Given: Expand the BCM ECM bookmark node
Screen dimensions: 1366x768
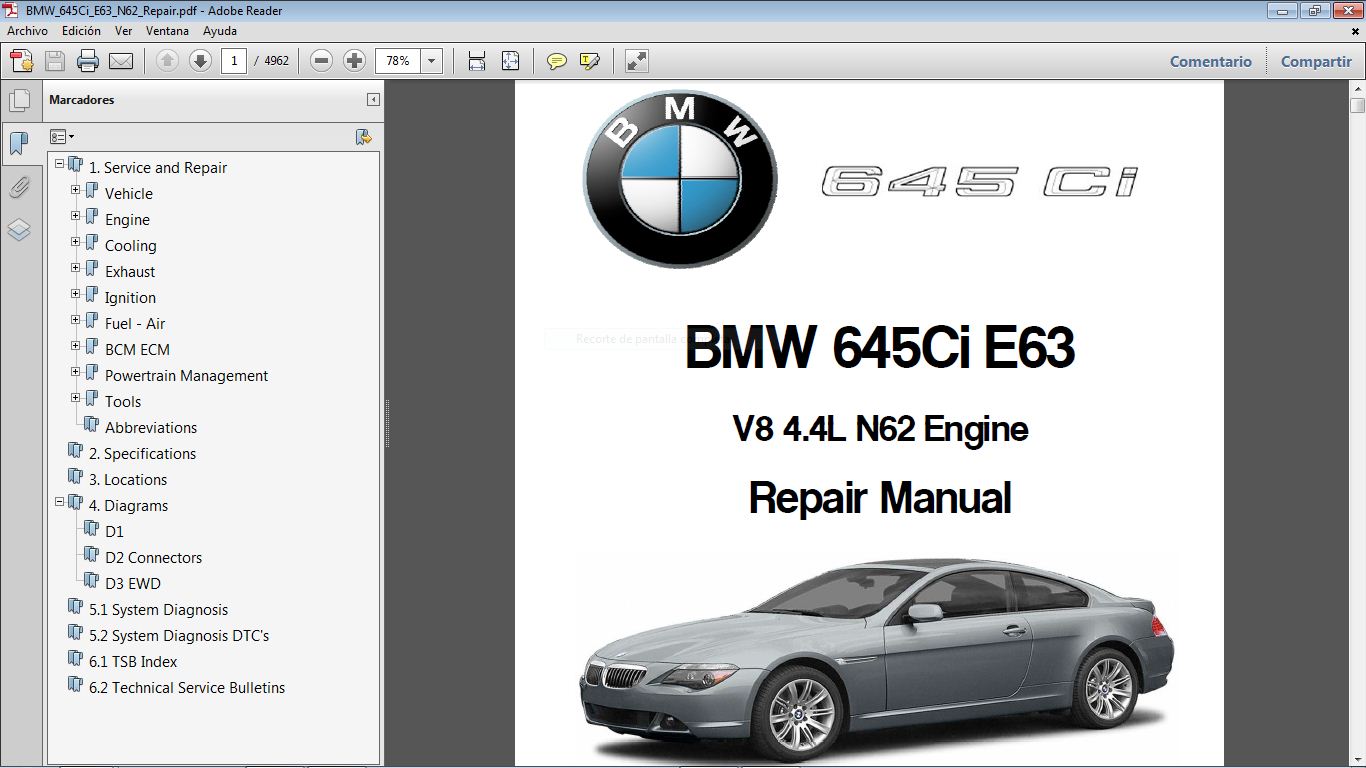Looking at the screenshot, I should coord(76,345).
